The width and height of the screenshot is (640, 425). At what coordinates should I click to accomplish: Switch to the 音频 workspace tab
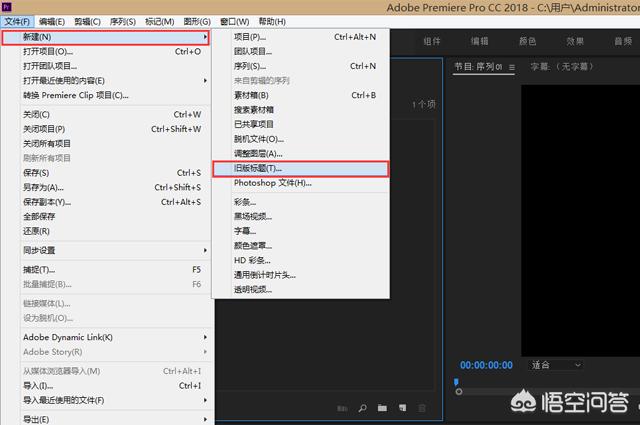[x=623, y=41]
